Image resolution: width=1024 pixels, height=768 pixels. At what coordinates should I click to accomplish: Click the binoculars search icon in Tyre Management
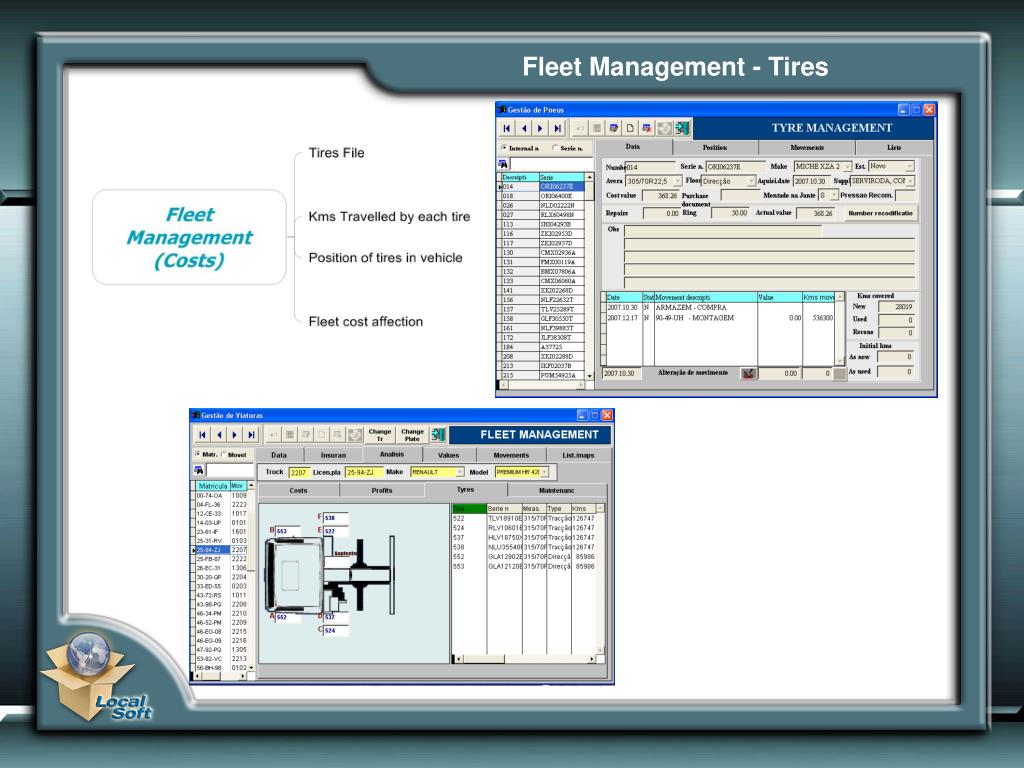coord(503,163)
